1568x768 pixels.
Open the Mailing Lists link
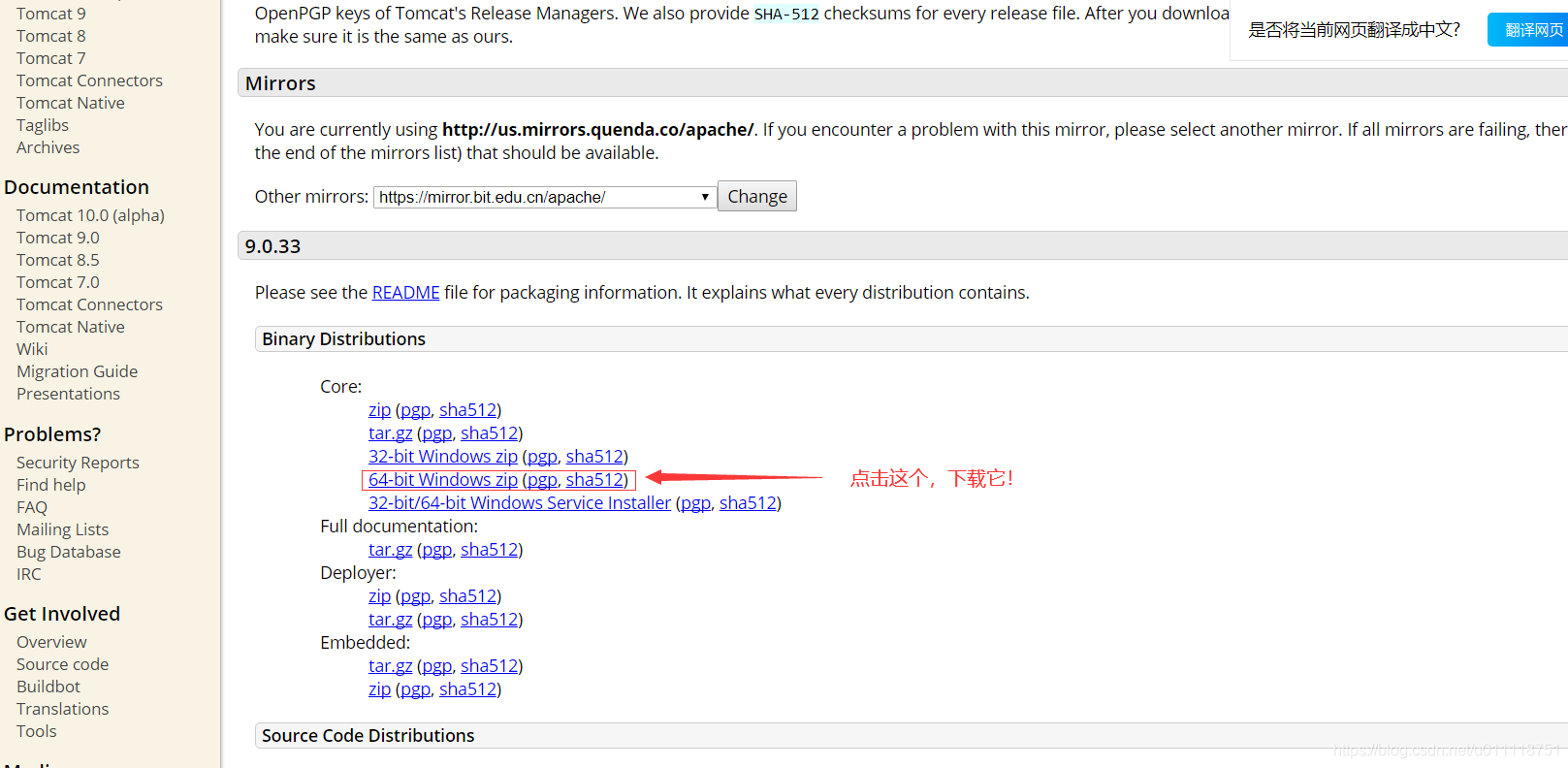pyautogui.click(x=62, y=529)
